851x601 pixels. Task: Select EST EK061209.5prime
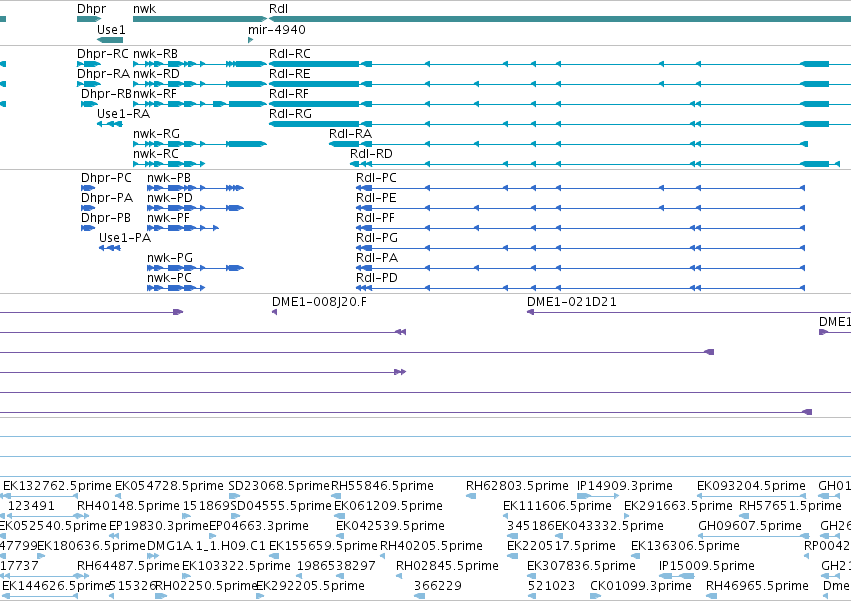point(388,506)
